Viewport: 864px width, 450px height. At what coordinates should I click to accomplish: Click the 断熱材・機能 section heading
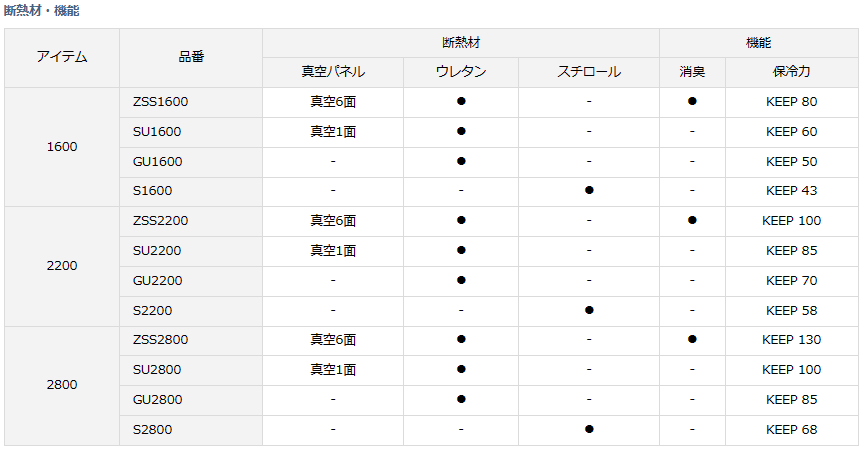click(42, 10)
